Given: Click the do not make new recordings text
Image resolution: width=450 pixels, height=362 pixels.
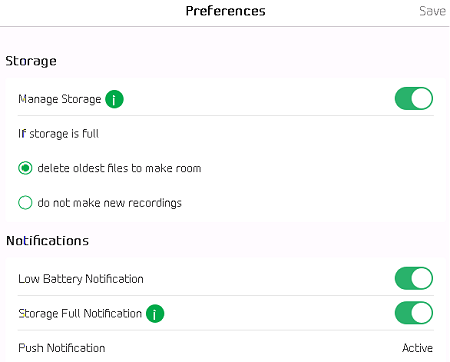Looking at the screenshot, I should (x=109, y=203).
